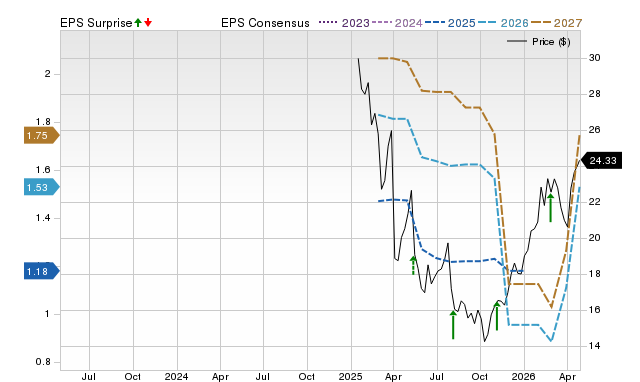Click the EPS Consensus legend title
The image size is (640, 382).
(x=265, y=23)
